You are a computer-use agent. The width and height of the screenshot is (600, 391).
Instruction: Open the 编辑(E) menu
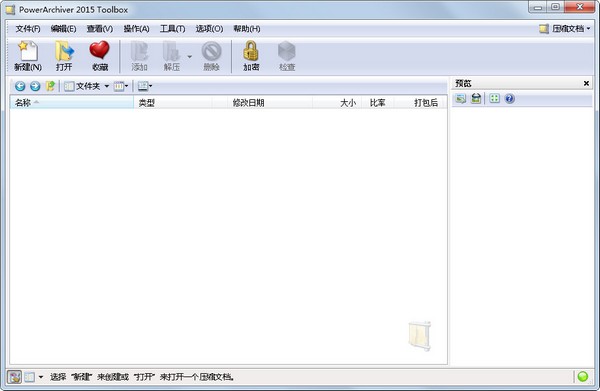[64, 29]
